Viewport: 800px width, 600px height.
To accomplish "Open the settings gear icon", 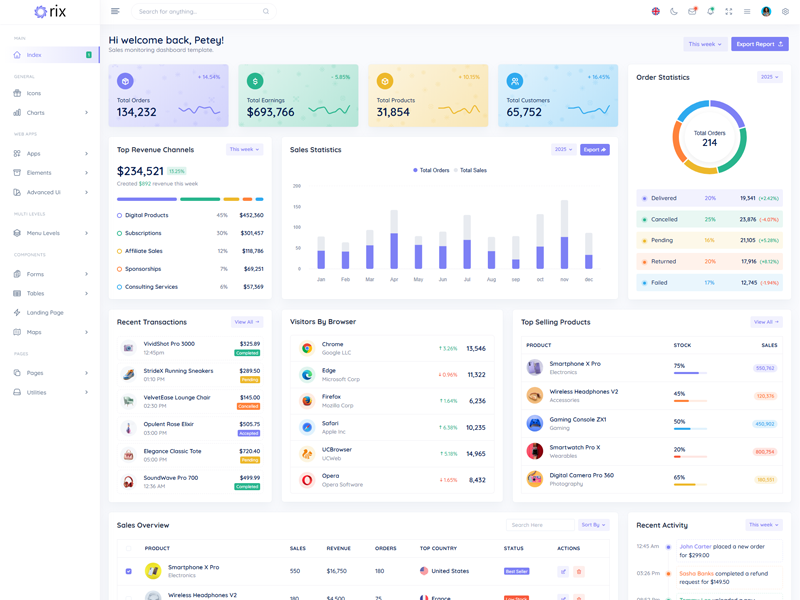I will coord(786,11).
